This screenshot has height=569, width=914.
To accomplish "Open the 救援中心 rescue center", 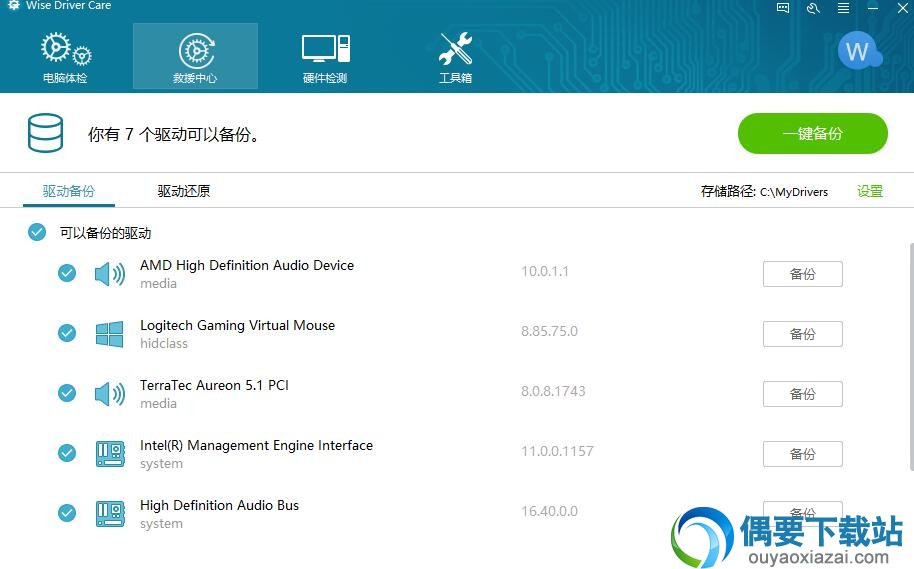I will click(195, 57).
